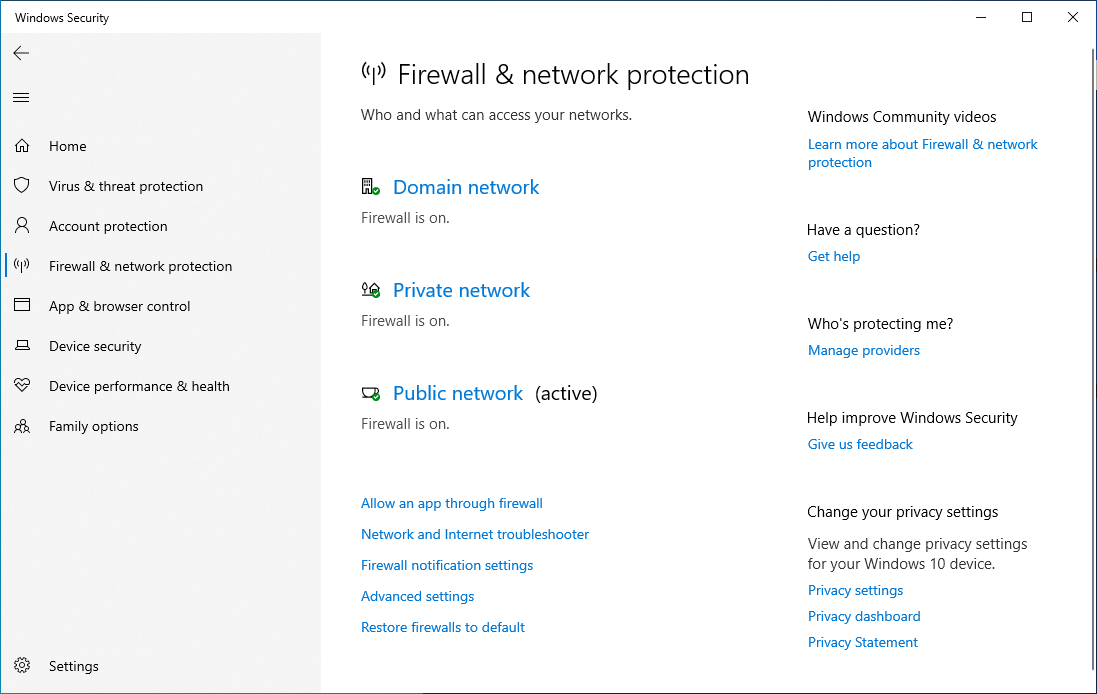Image resolution: width=1097 pixels, height=694 pixels.
Task: Open Family options
Action: pos(94,425)
